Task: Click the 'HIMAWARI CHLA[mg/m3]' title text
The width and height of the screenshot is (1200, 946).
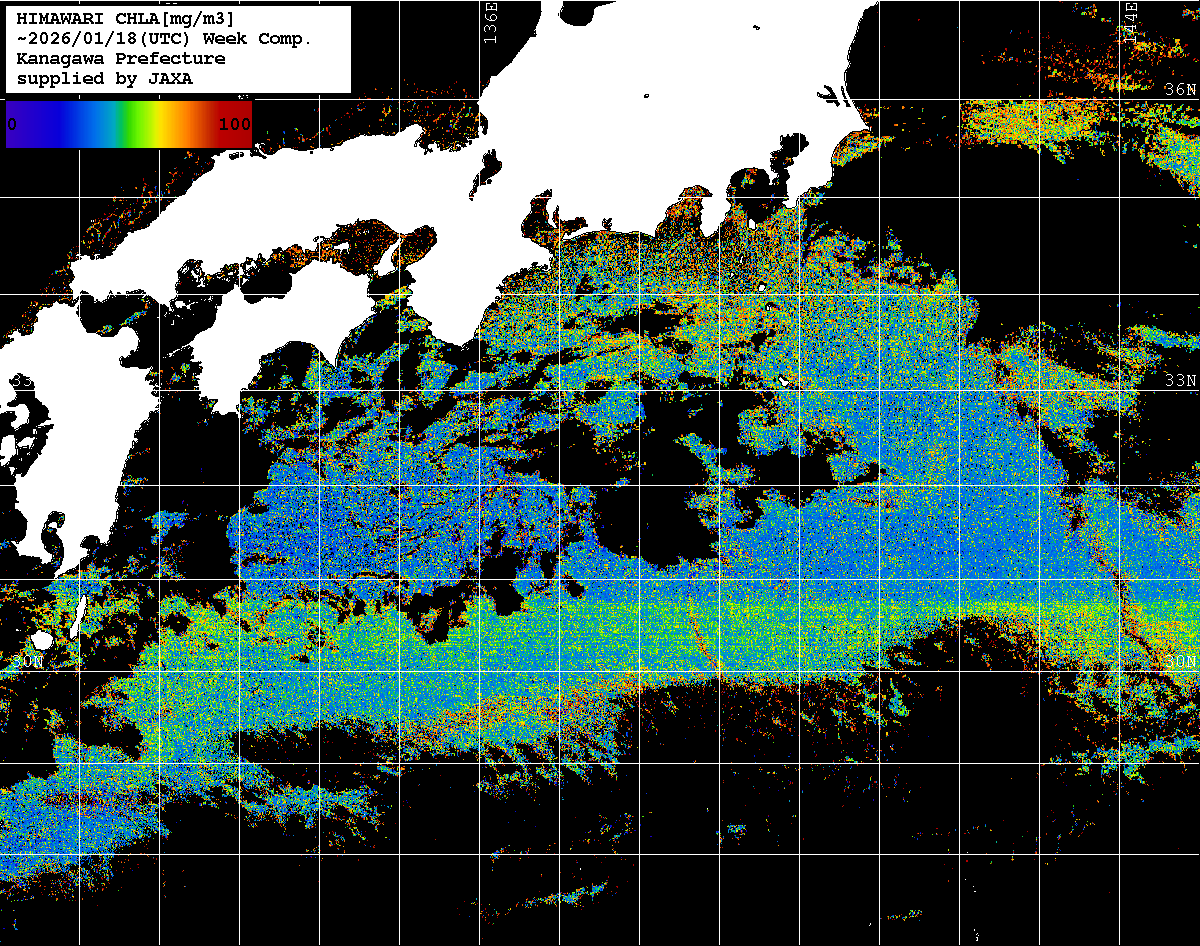Action: click(125, 19)
